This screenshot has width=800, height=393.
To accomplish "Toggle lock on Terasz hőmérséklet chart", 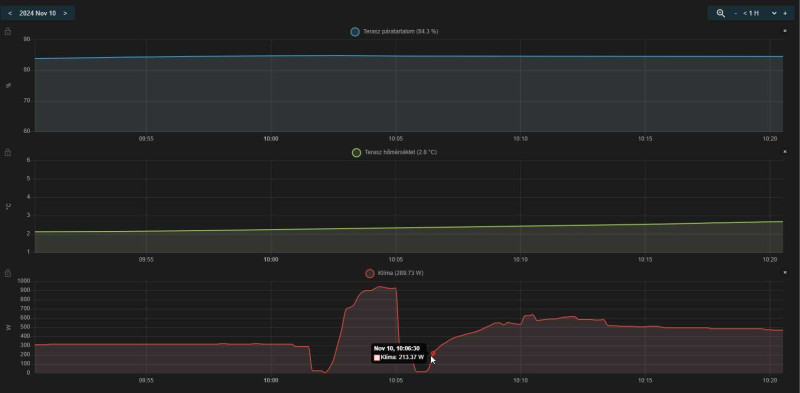I will pyautogui.click(x=8, y=152).
